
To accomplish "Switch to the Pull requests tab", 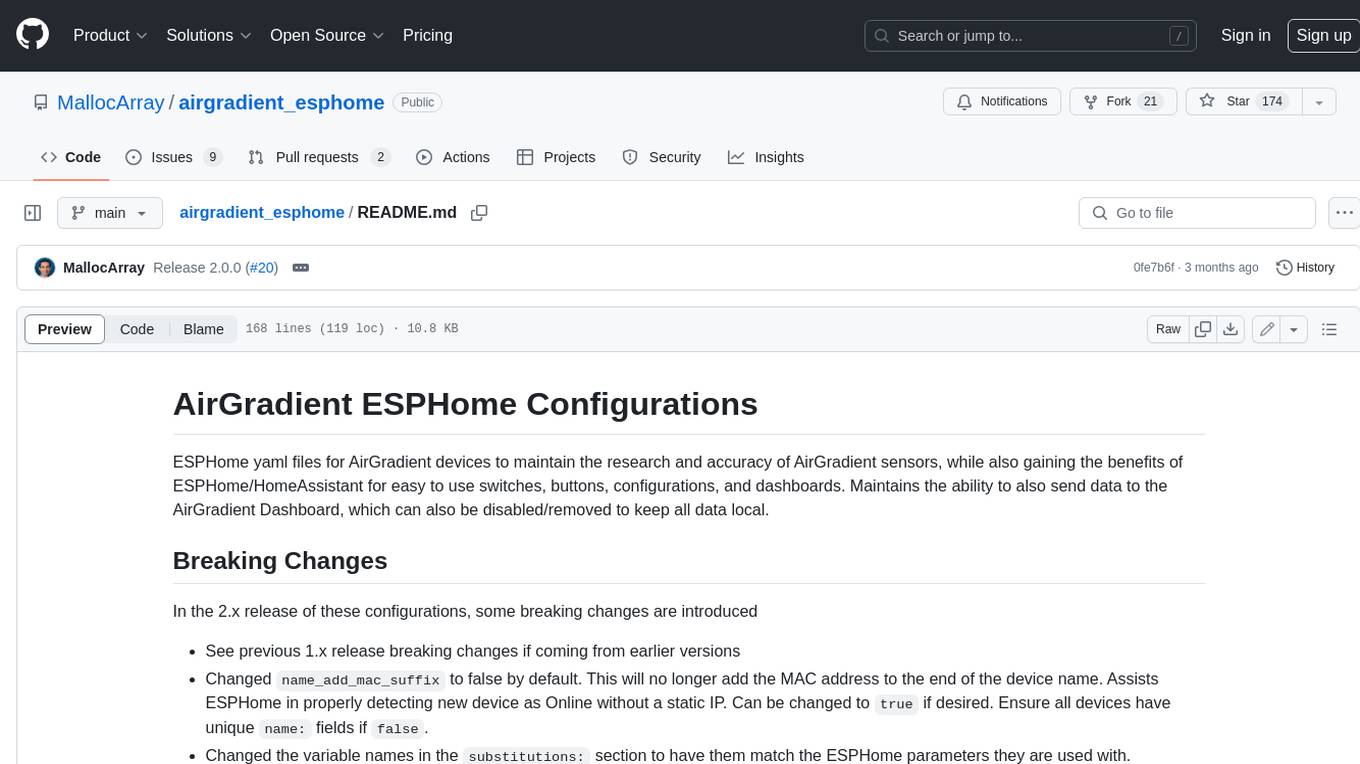I will [x=319, y=157].
